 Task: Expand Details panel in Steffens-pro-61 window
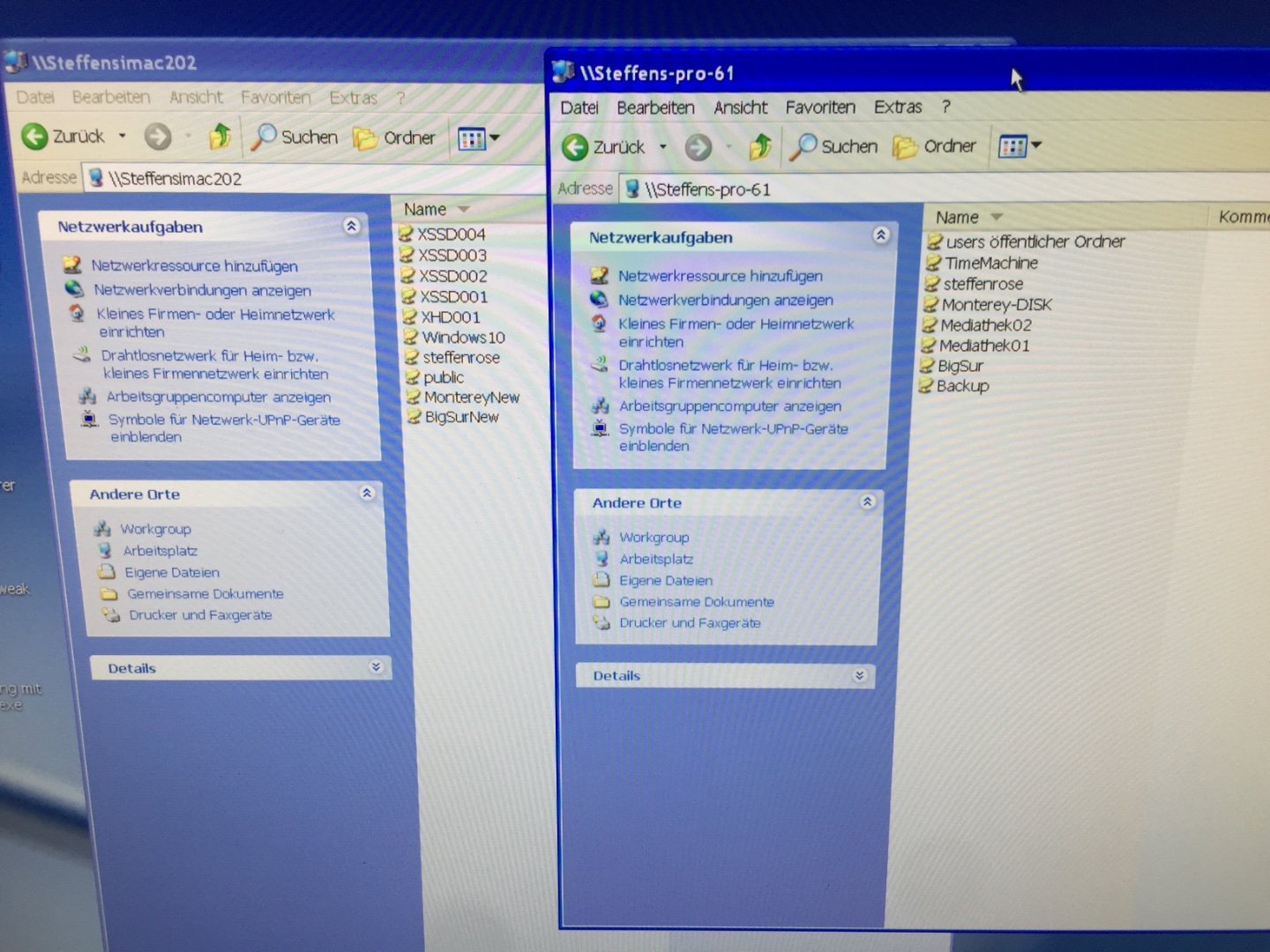pyautogui.click(x=860, y=675)
